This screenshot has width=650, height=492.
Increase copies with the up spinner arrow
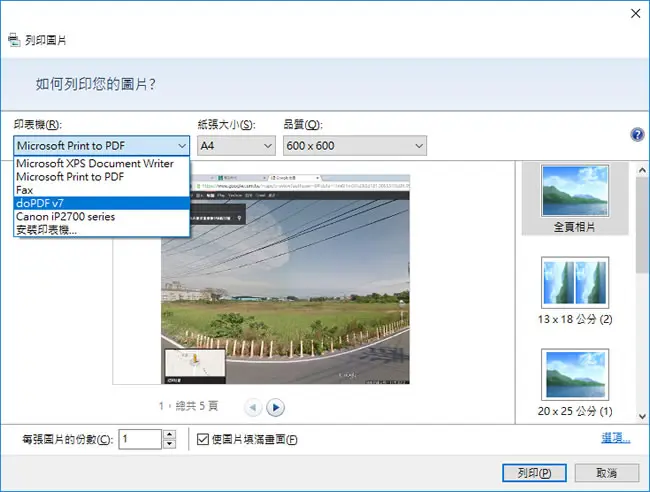click(x=169, y=434)
